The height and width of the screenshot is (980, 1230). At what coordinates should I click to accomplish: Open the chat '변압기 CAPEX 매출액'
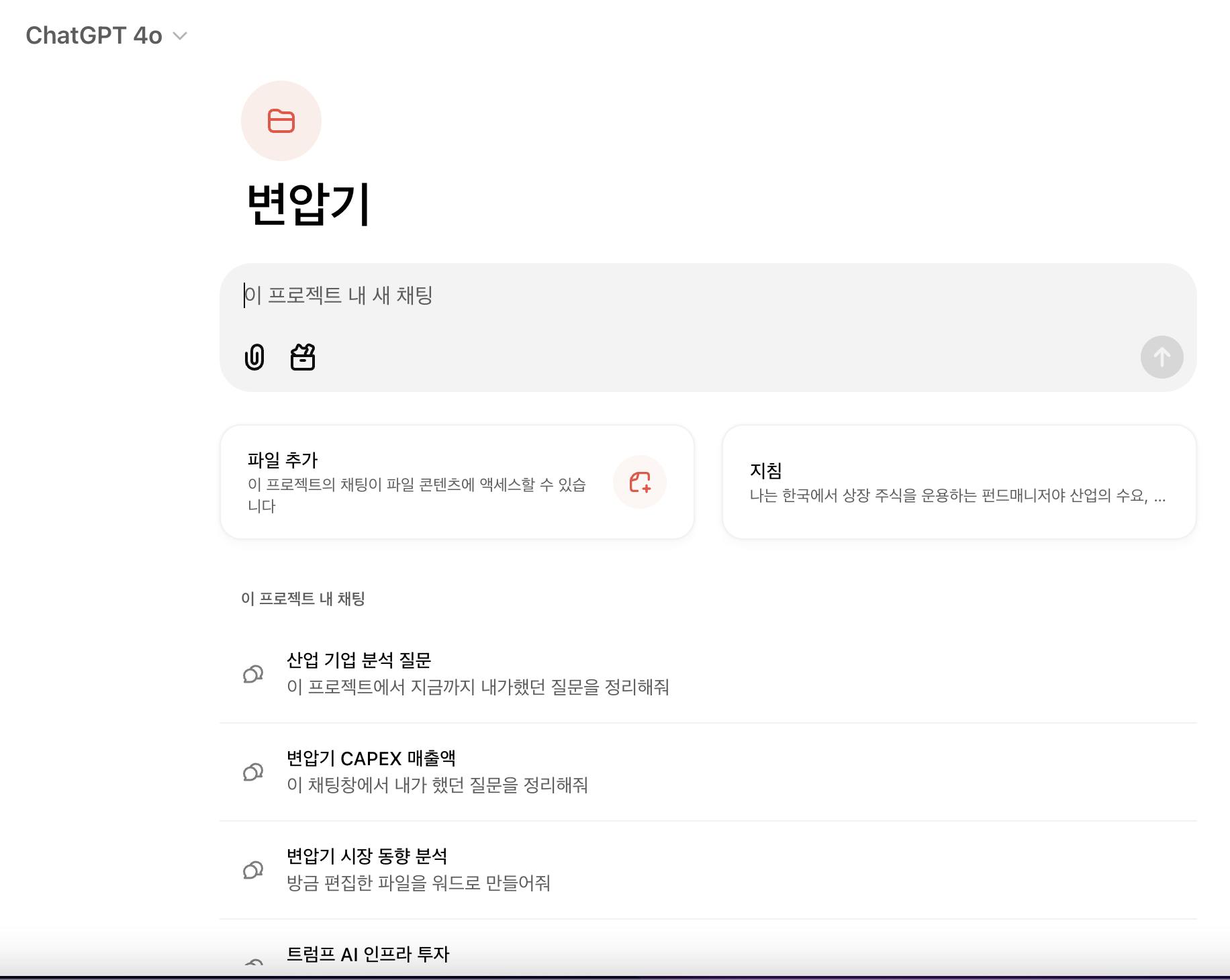708,772
